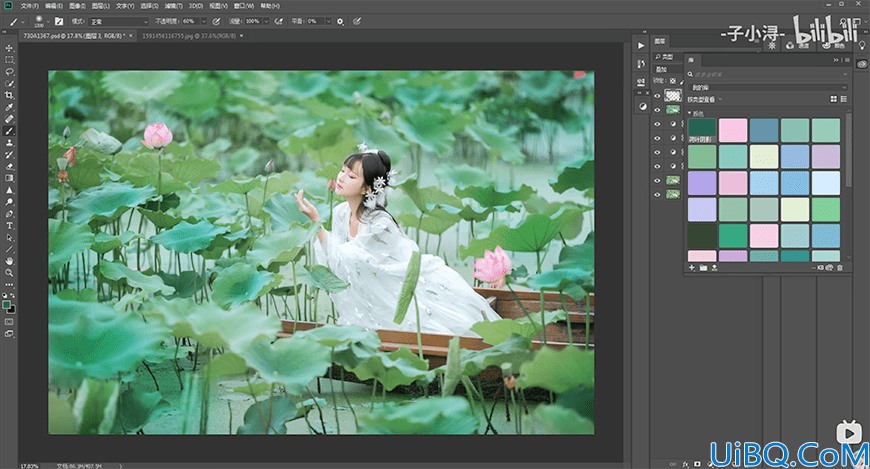Open the library panel menu icon
This screenshot has height=469, width=870.
pos(847,60)
